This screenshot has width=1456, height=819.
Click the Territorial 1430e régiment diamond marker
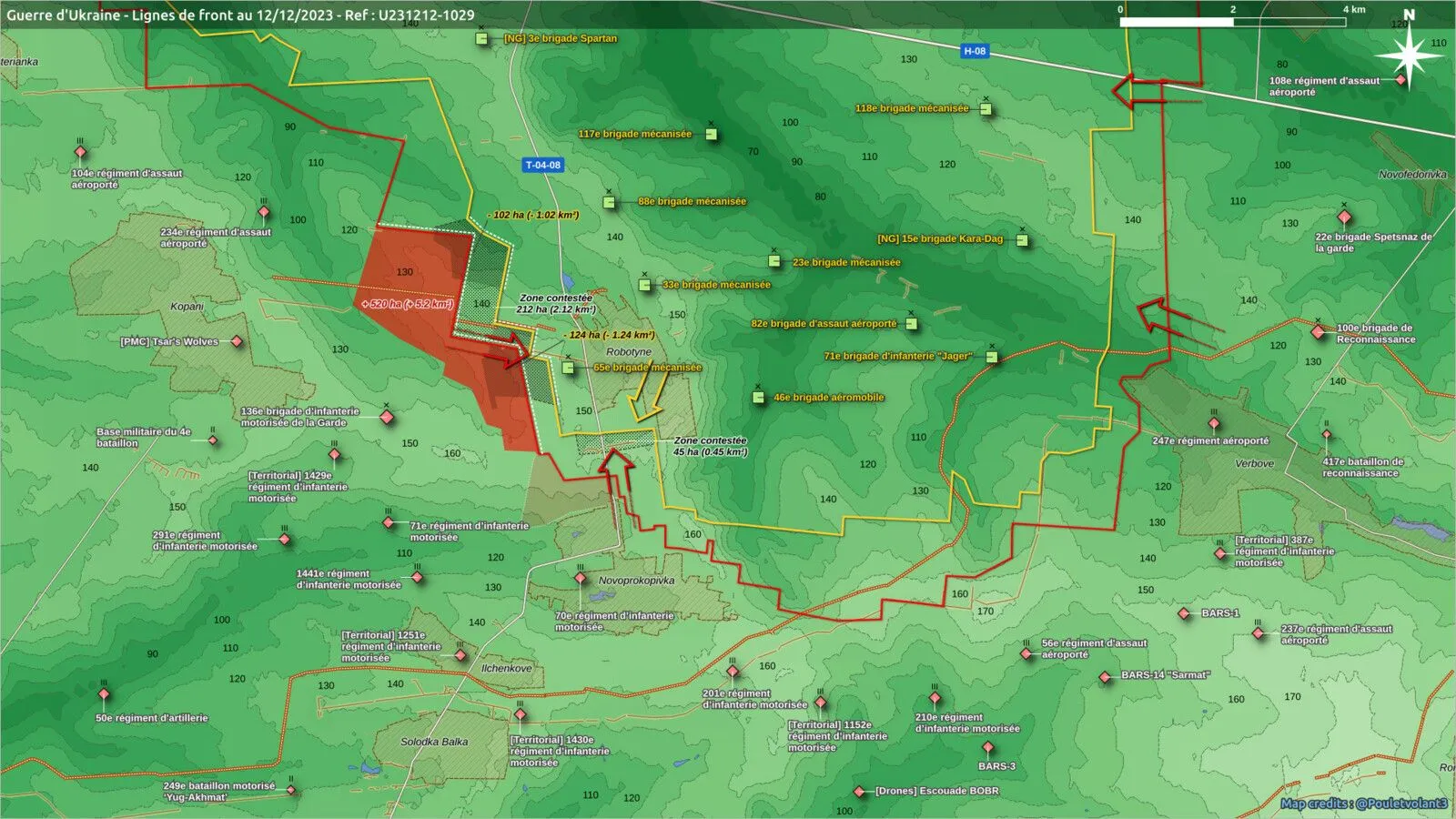click(521, 715)
